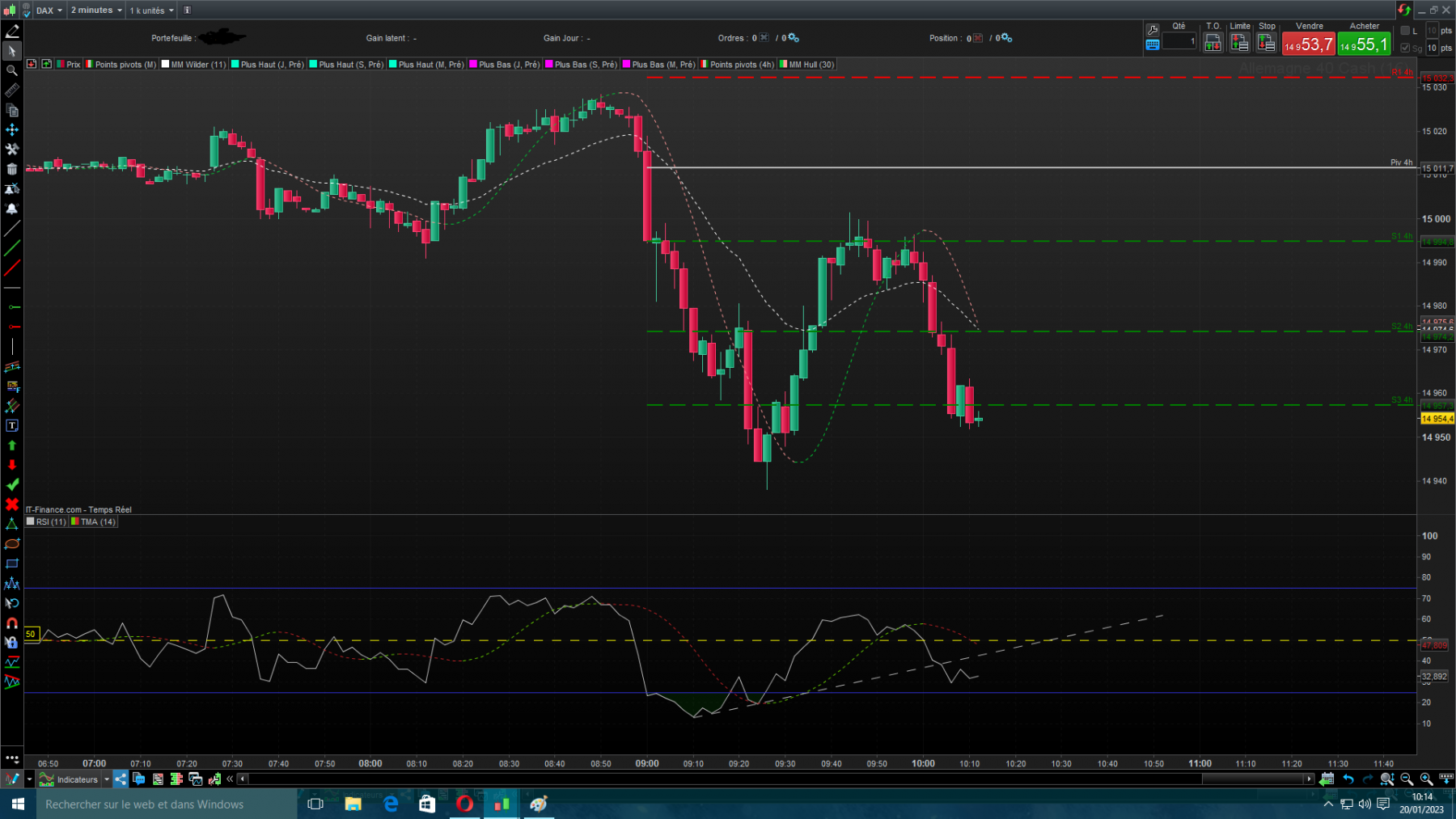The height and width of the screenshot is (819, 1456).
Task: Click the T.O. order icon
Action: (x=1213, y=43)
